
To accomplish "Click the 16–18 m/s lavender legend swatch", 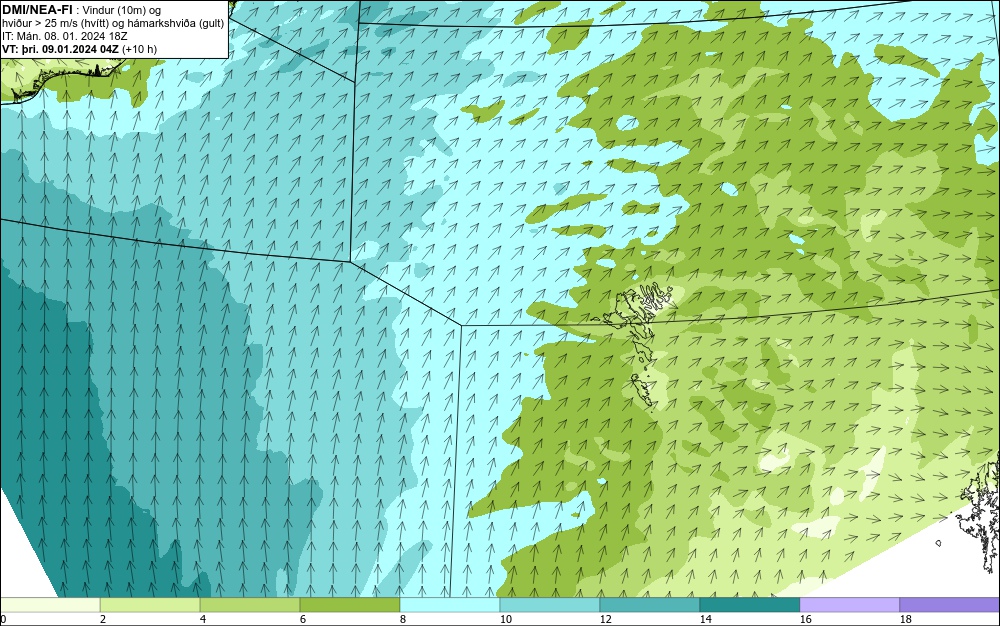I will point(849,604).
